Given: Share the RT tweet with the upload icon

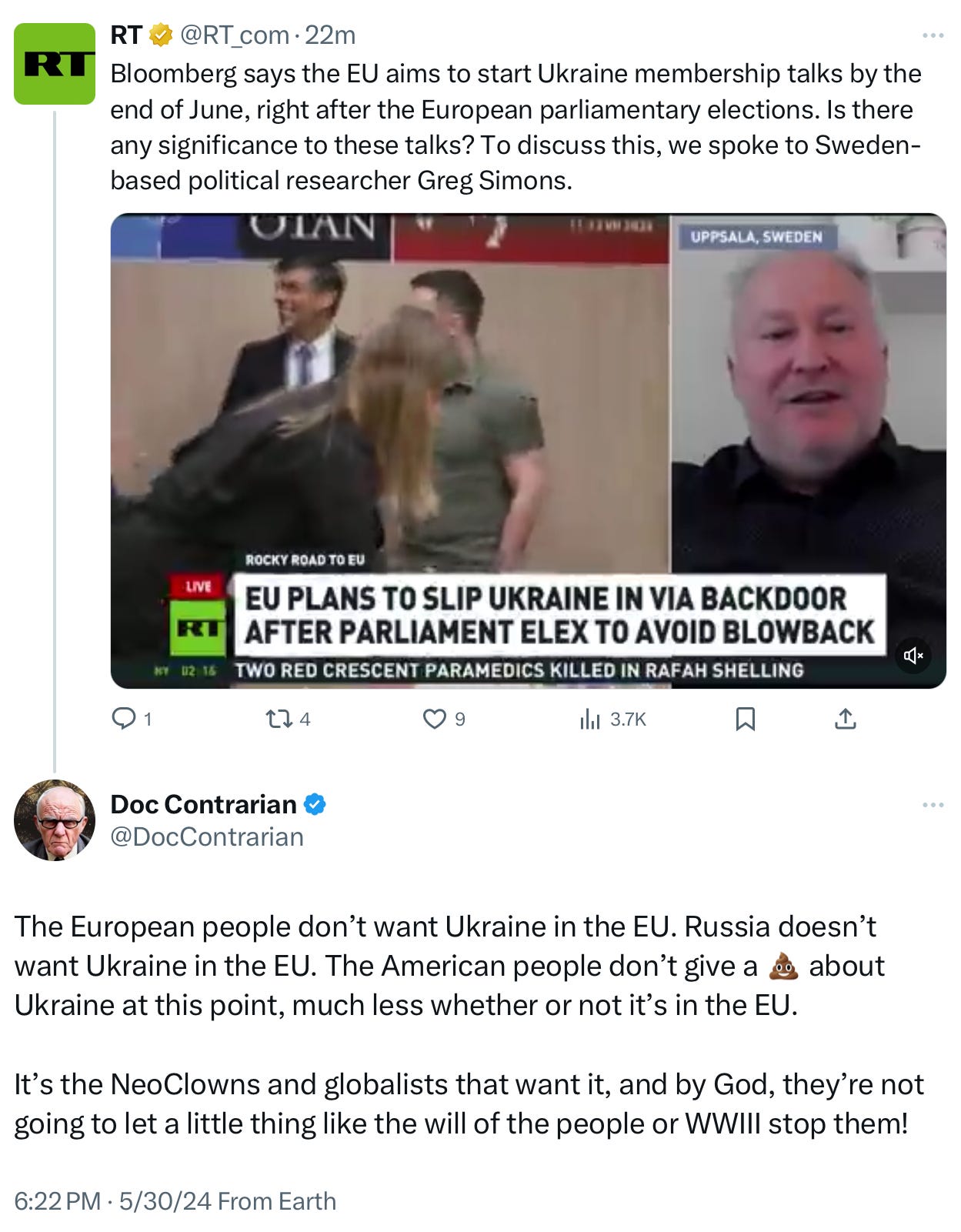Looking at the screenshot, I should pos(845,720).
